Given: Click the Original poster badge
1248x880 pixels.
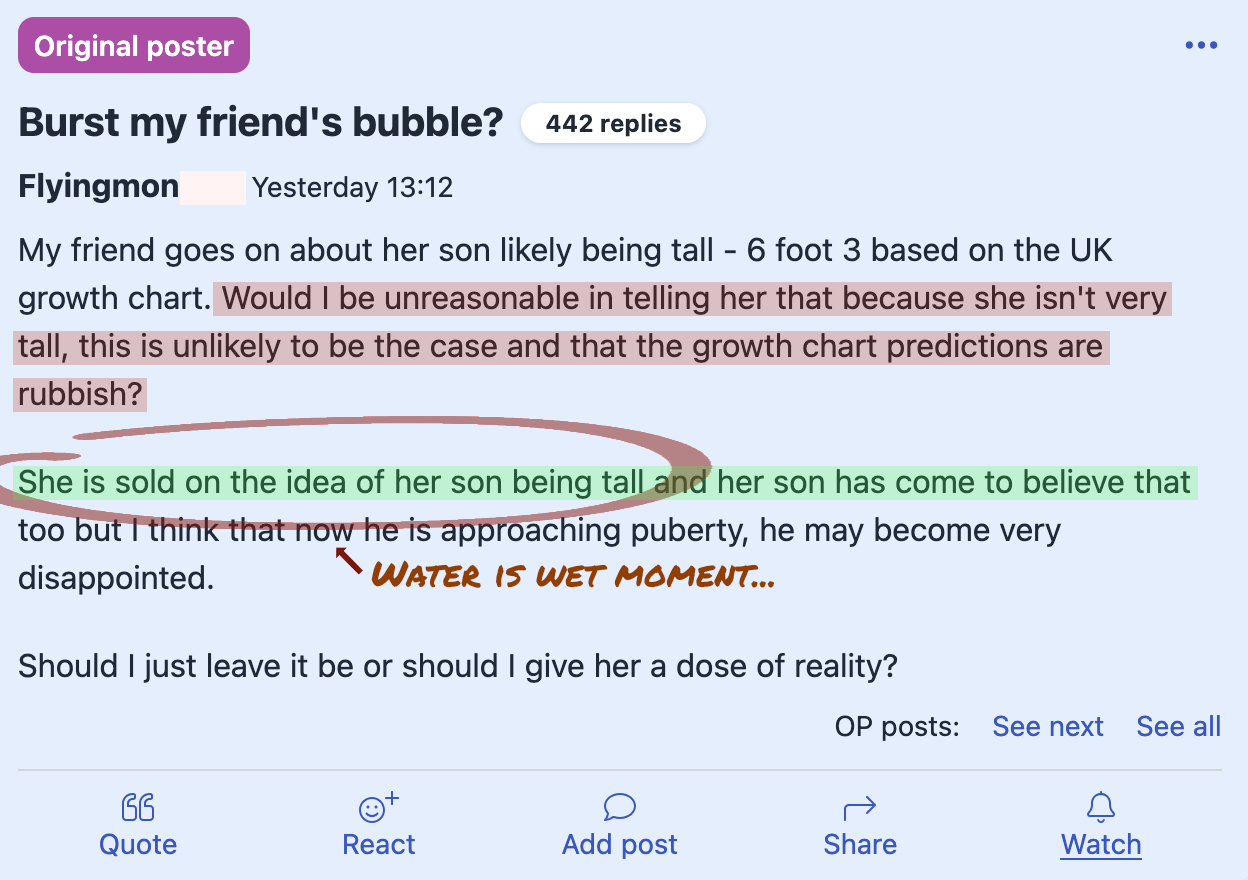Looking at the screenshot, I should [x=133, y=45].
